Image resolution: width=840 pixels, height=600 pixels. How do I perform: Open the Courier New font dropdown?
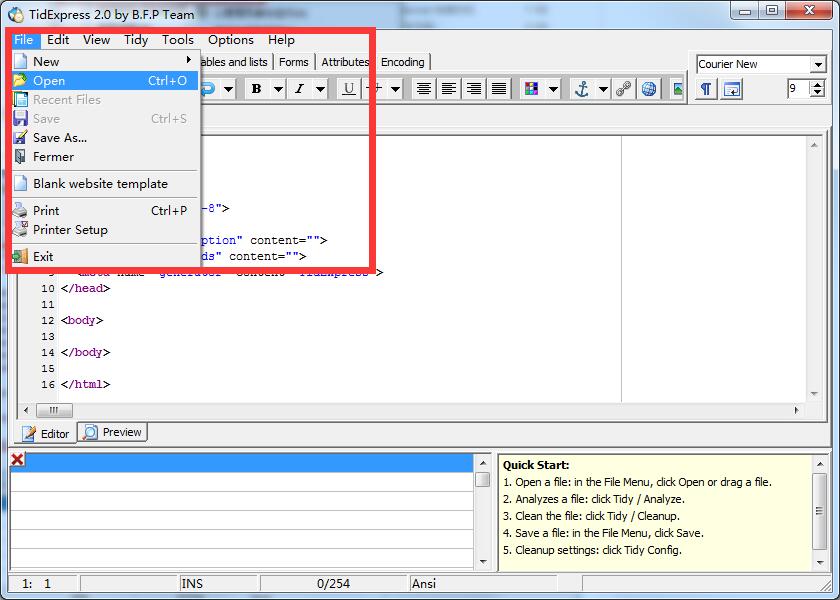tap(818, 64)
